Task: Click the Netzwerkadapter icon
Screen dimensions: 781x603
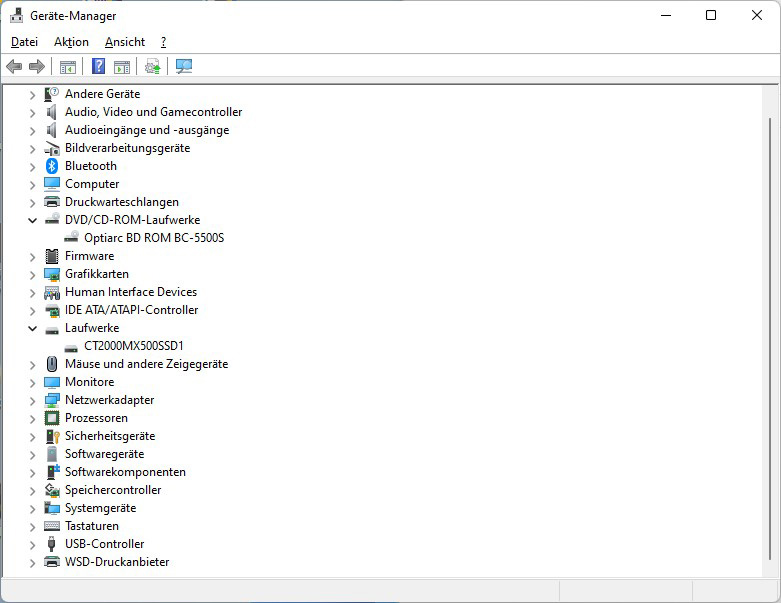Action: (52, 400)
